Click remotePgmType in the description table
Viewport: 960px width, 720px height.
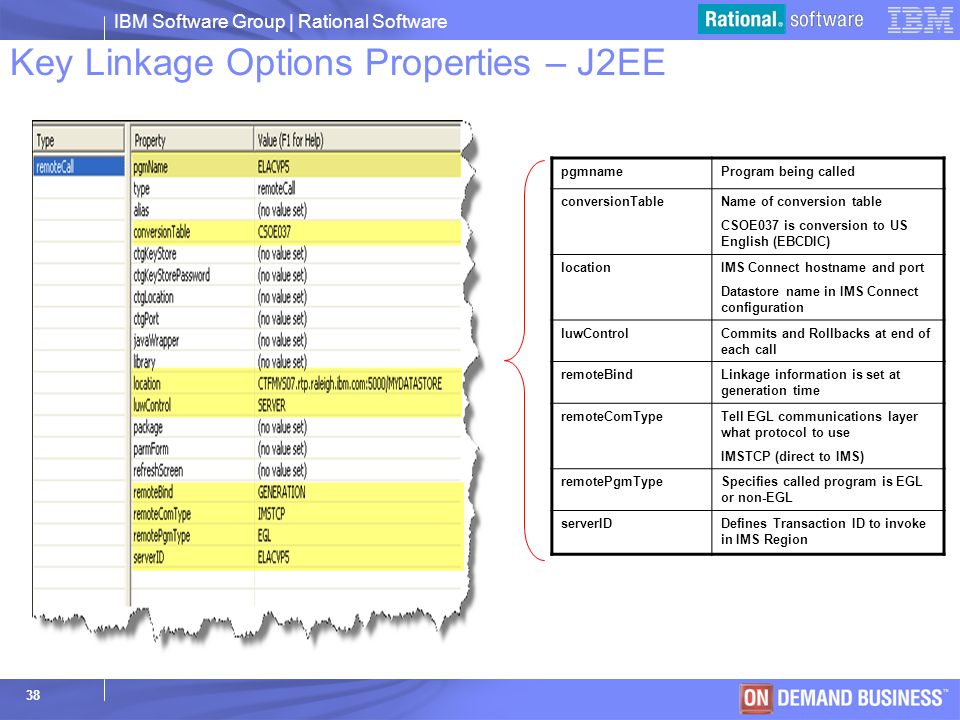[612, 482]
